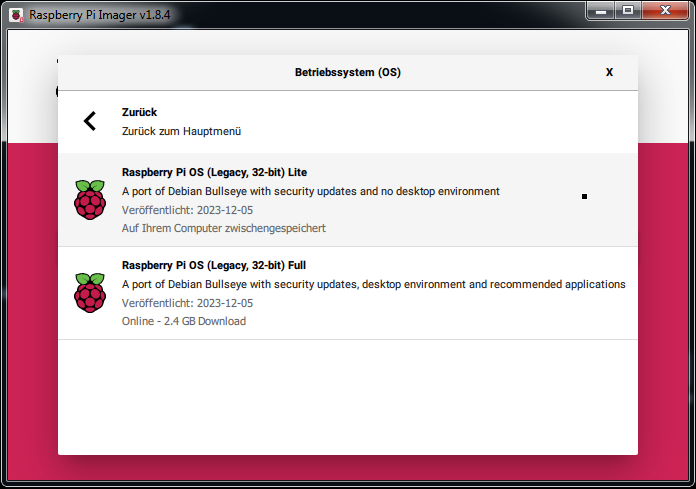Click the 'Betriebssystem (OS)' dialog header
This screenshot has width=696, height=489.
[347, 73]
